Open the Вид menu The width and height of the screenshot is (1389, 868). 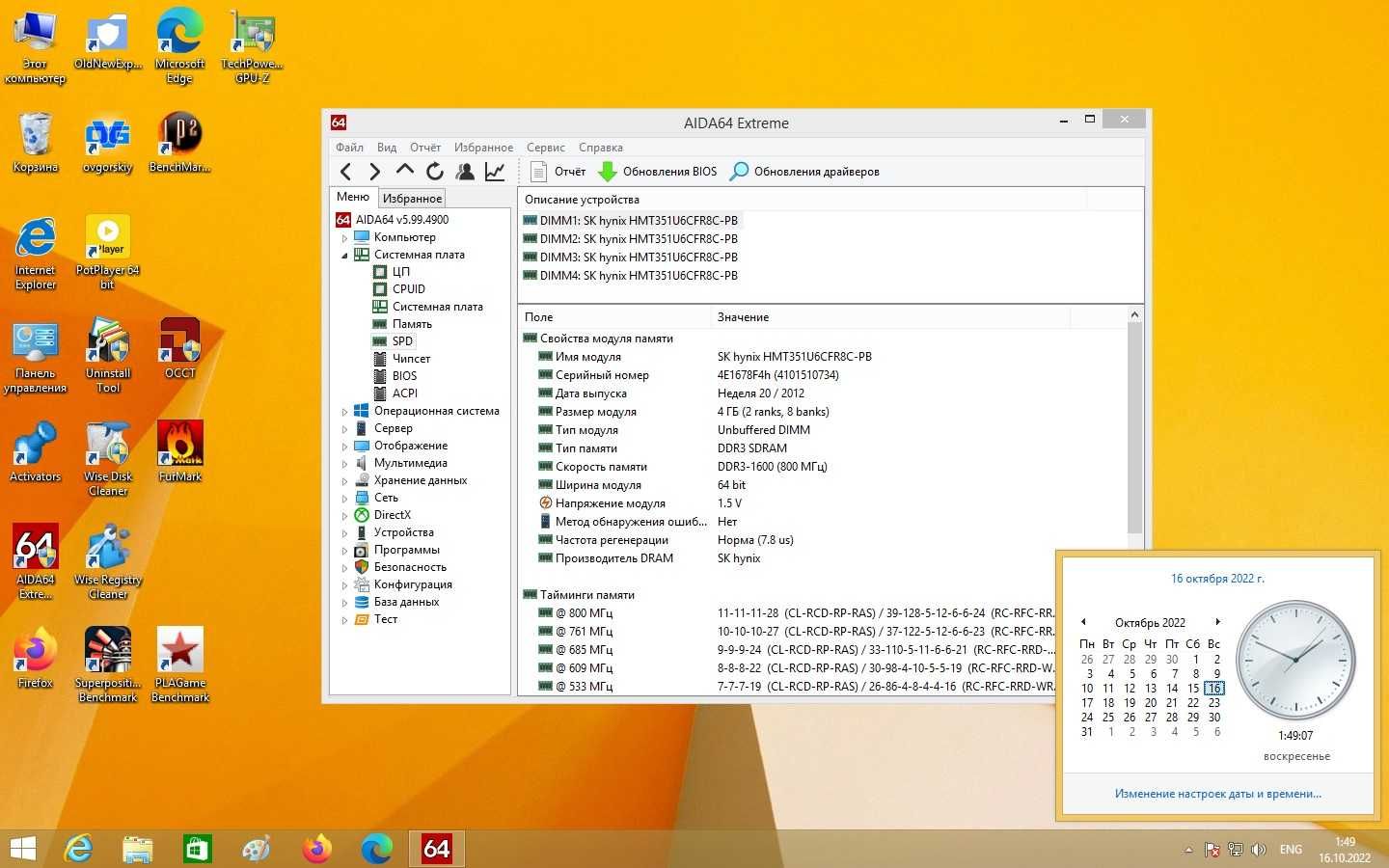[x=387, y=148]
